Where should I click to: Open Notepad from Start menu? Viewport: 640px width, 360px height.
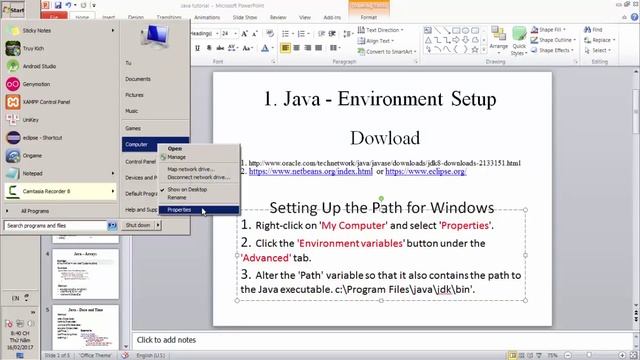(60, 173)
